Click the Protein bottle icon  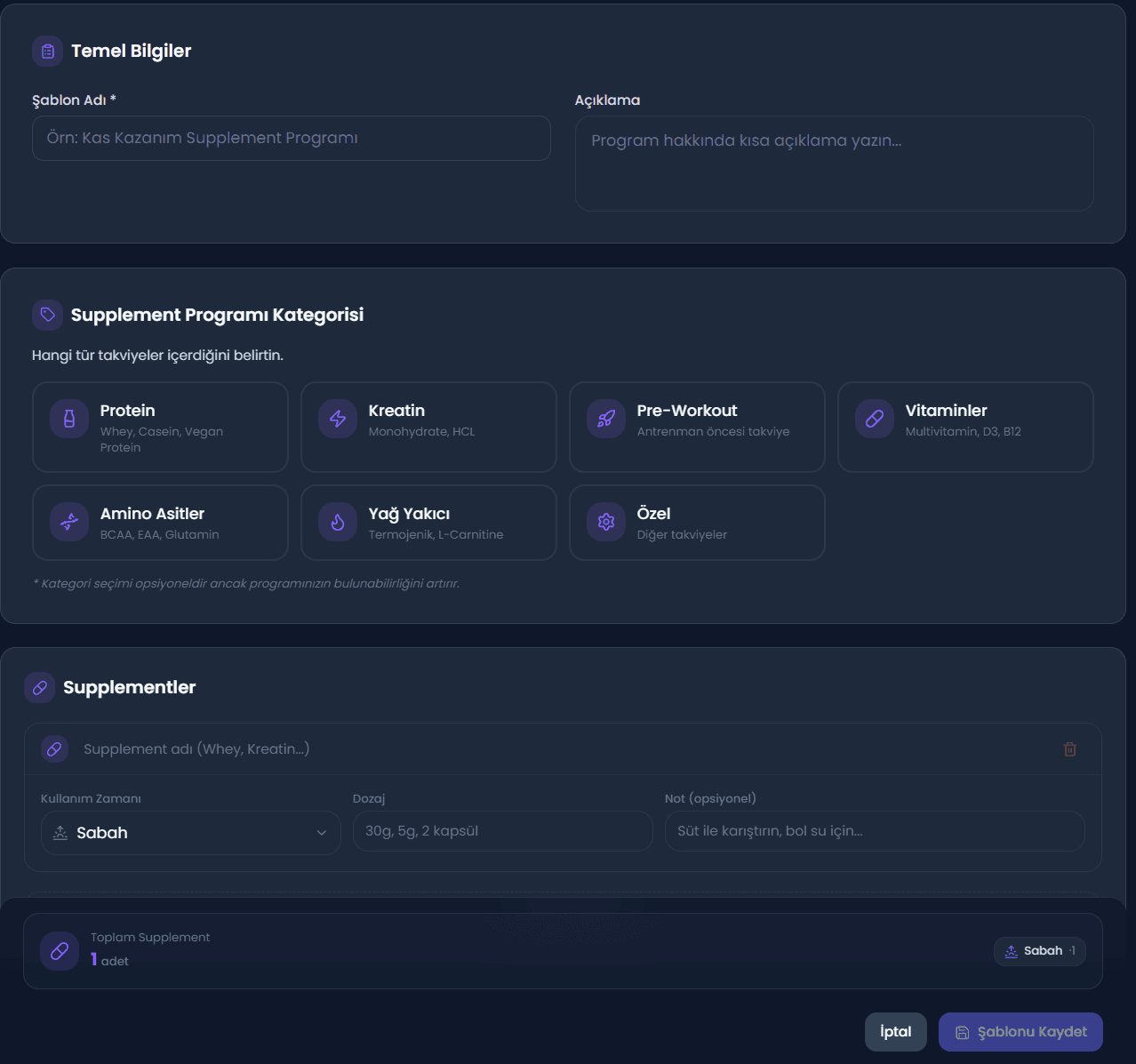(x=69, y=419)
